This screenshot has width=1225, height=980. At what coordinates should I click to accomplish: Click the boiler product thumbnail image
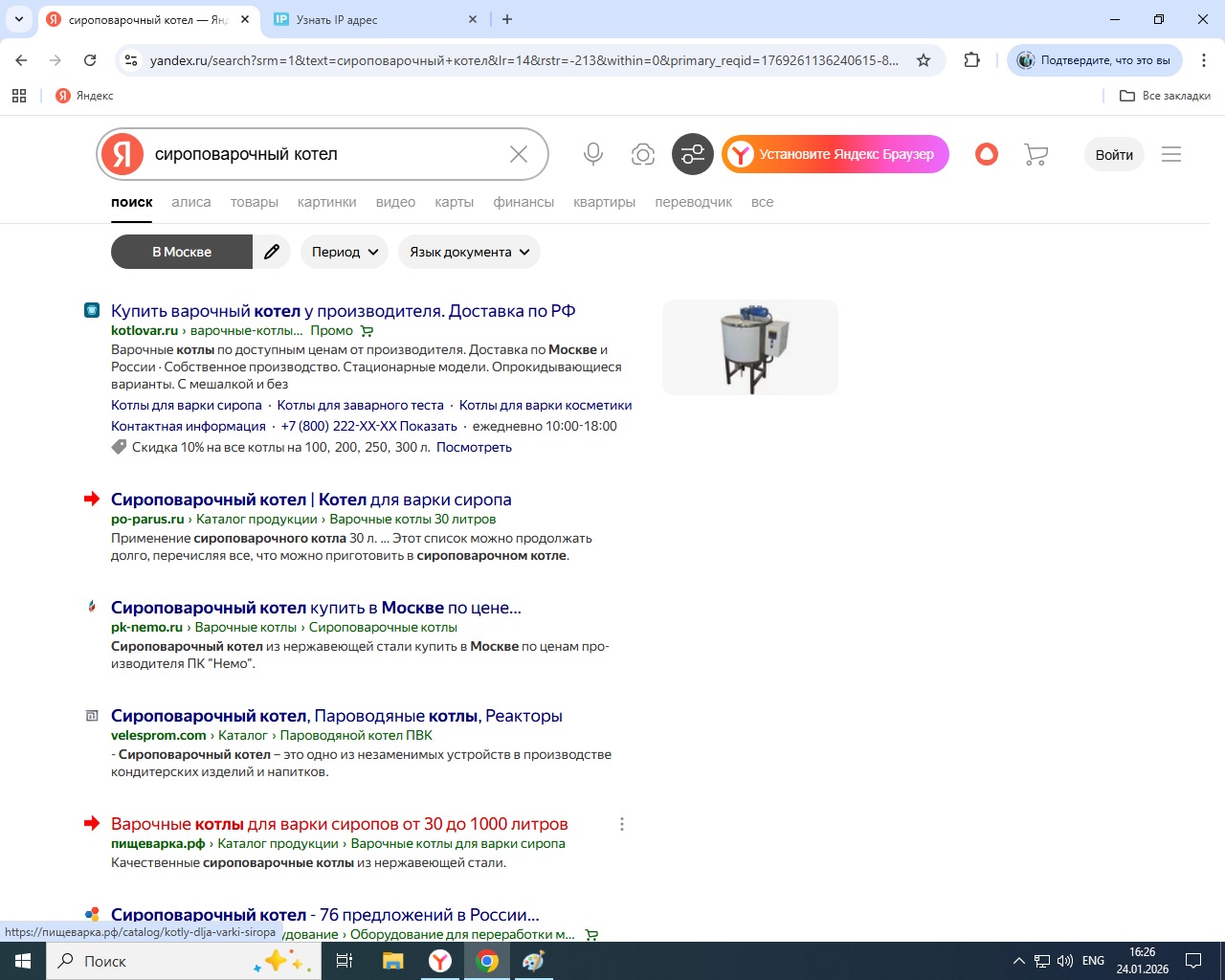pos(750,347)
